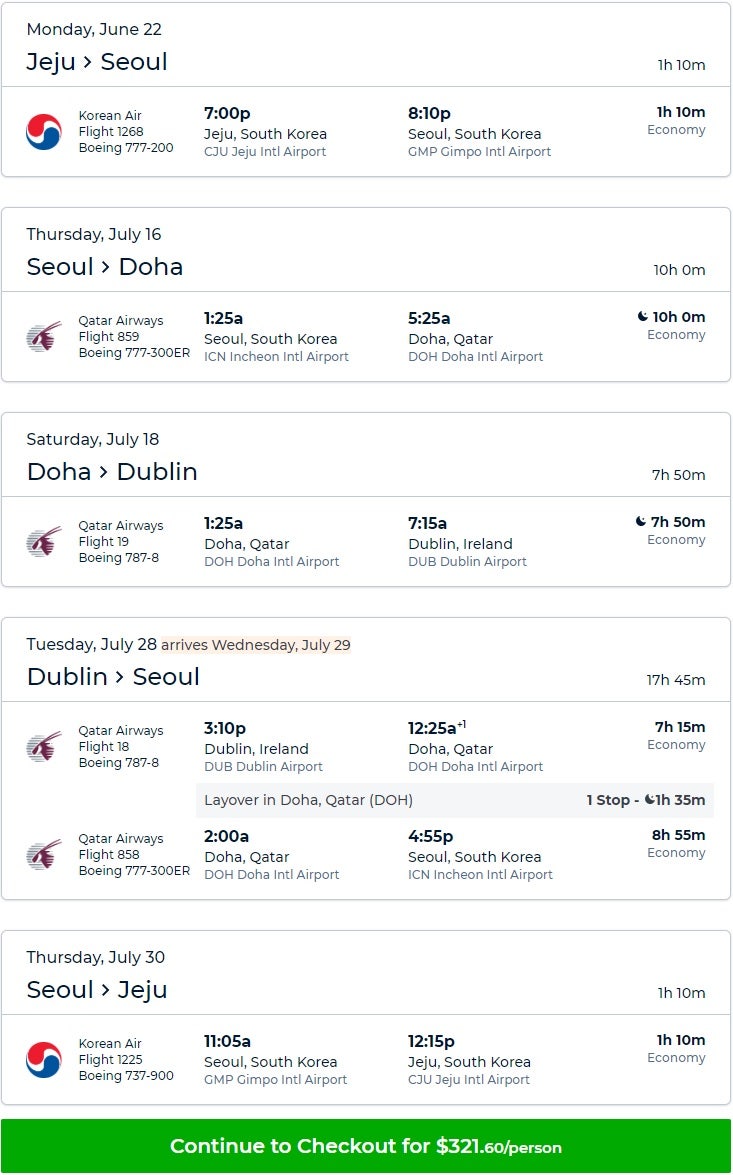This screenshot has width=733, height=1175.
Task: Open the Doha > Dublin flight heading
Action: (x=112, y=472)
